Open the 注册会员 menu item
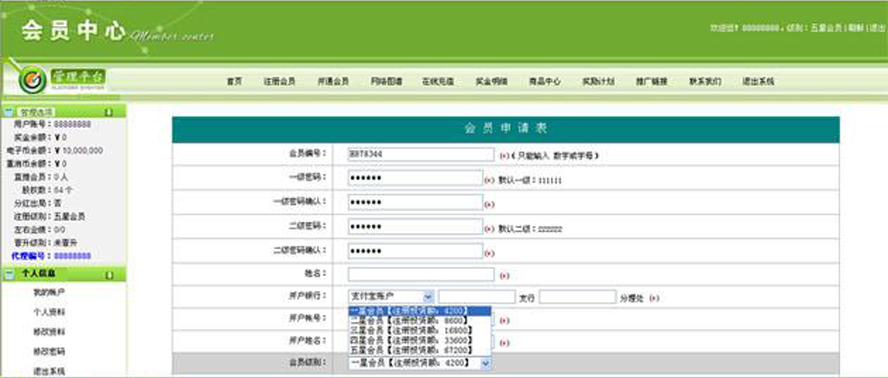This screenshot has height=378, width=888. pyautogui.click(x=279, y=82)
